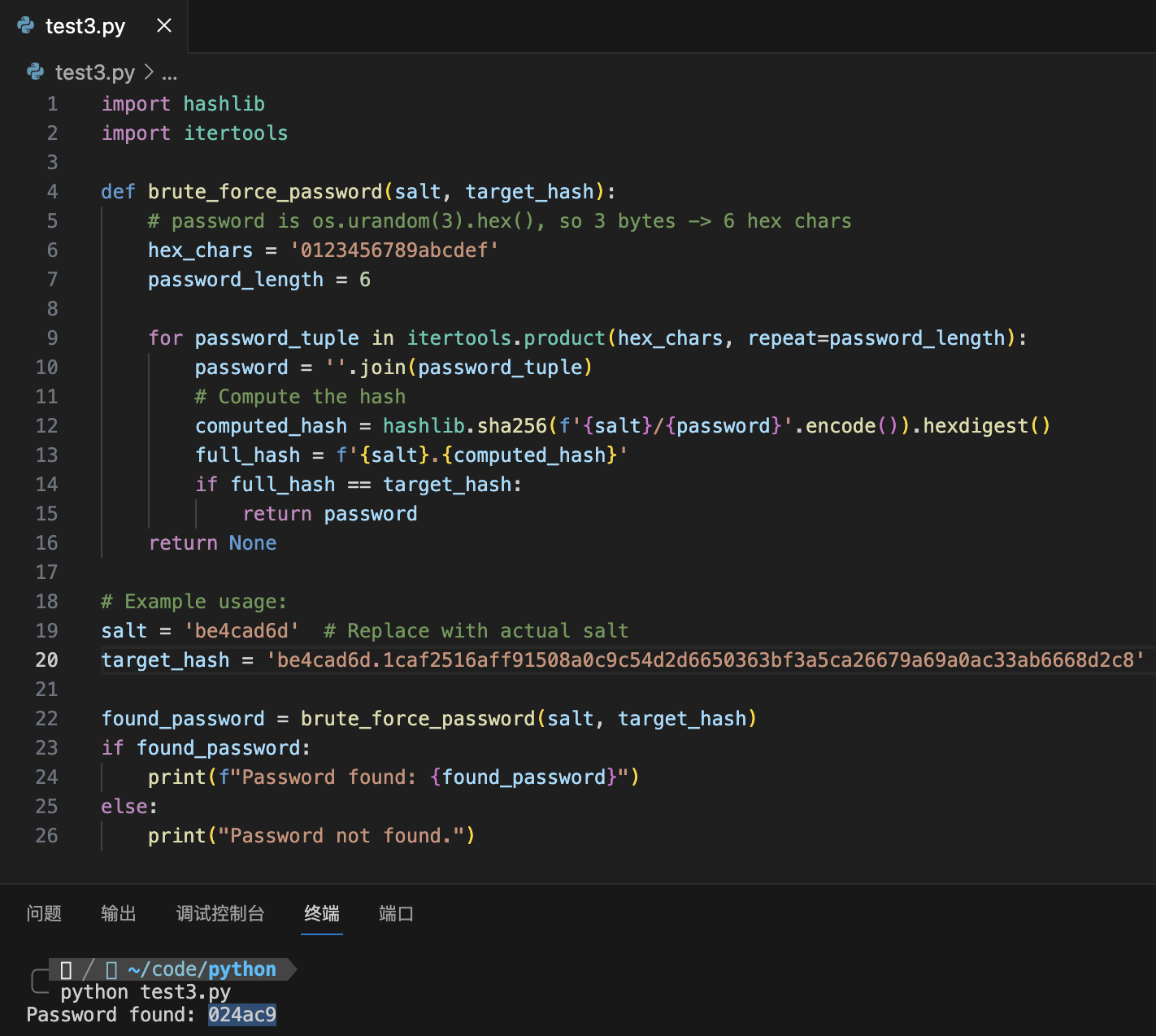Open the 端口 panel tab
Screen dimensions: 1156x1036
397,914
